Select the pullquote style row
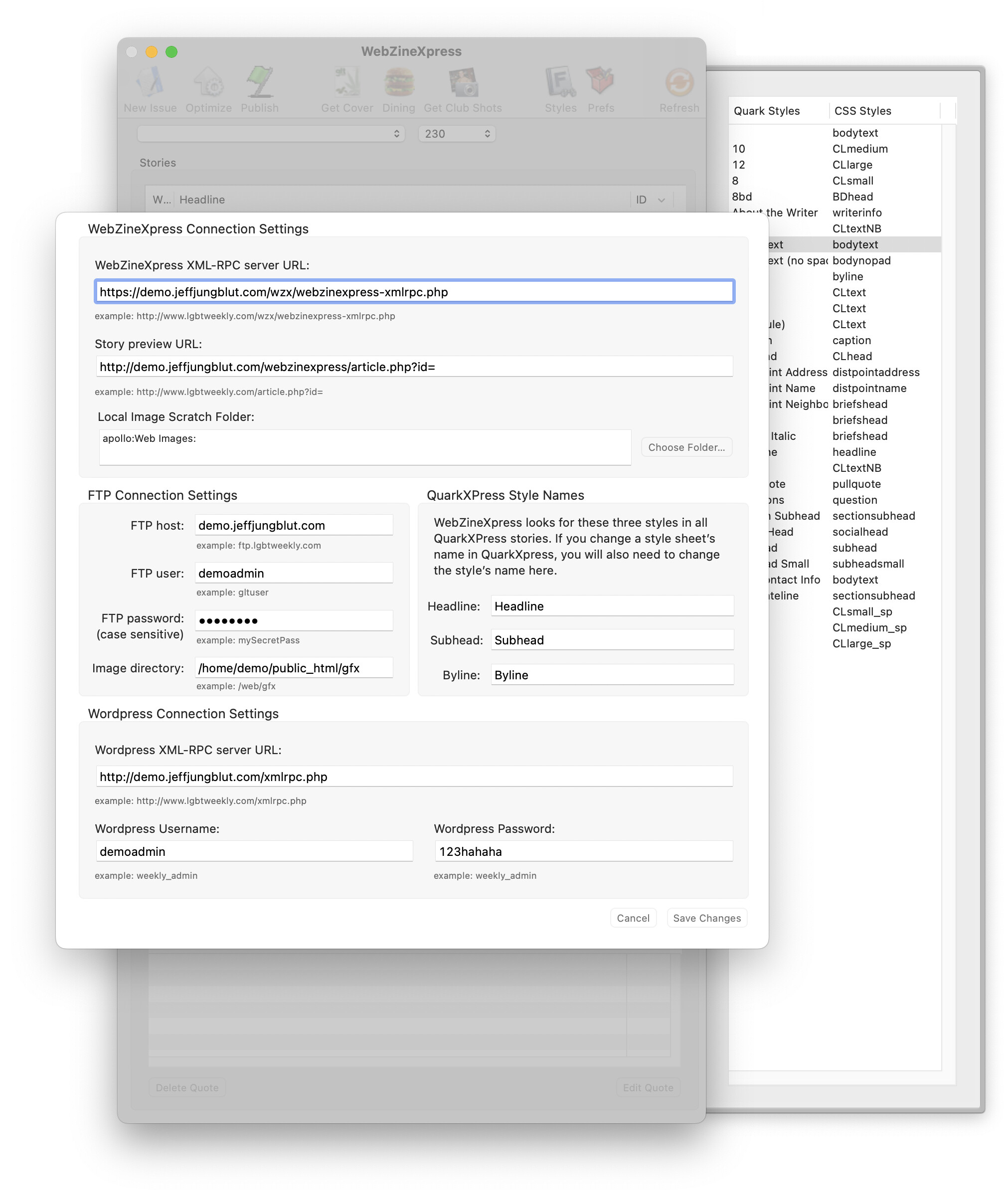This screenshot has height=1197, width=1008. (855, 484)
